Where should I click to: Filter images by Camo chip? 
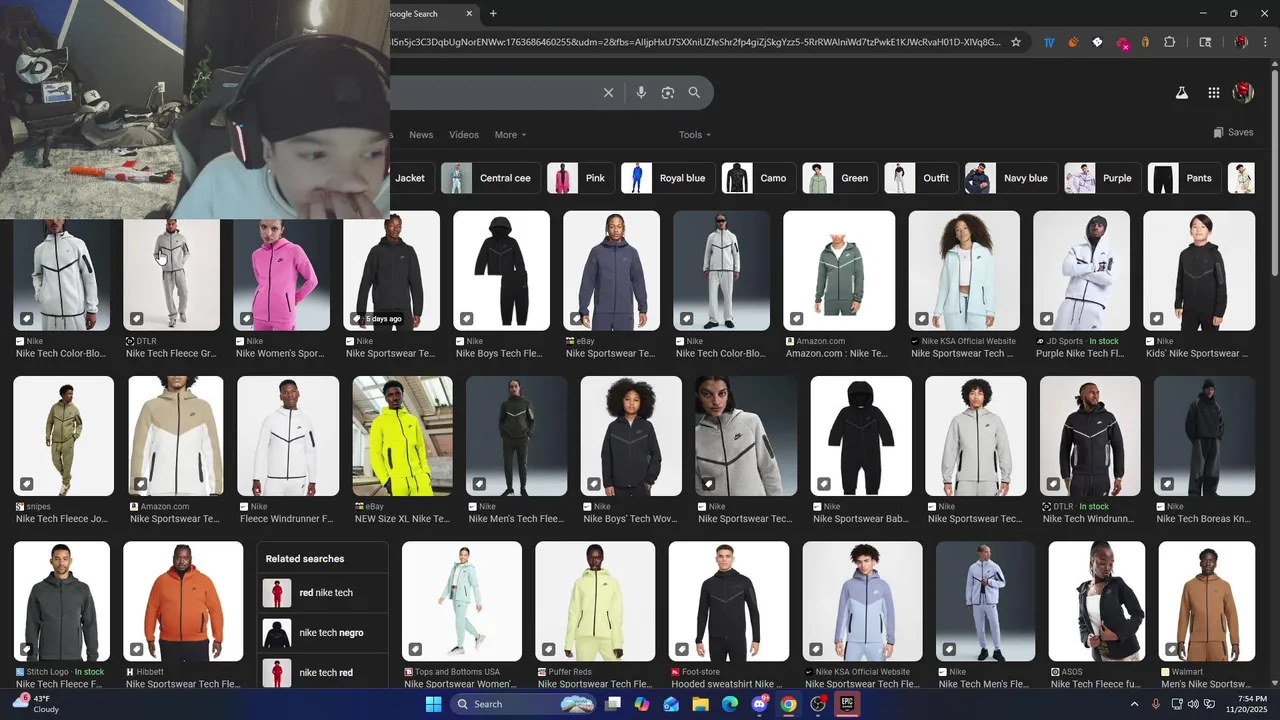759,178
